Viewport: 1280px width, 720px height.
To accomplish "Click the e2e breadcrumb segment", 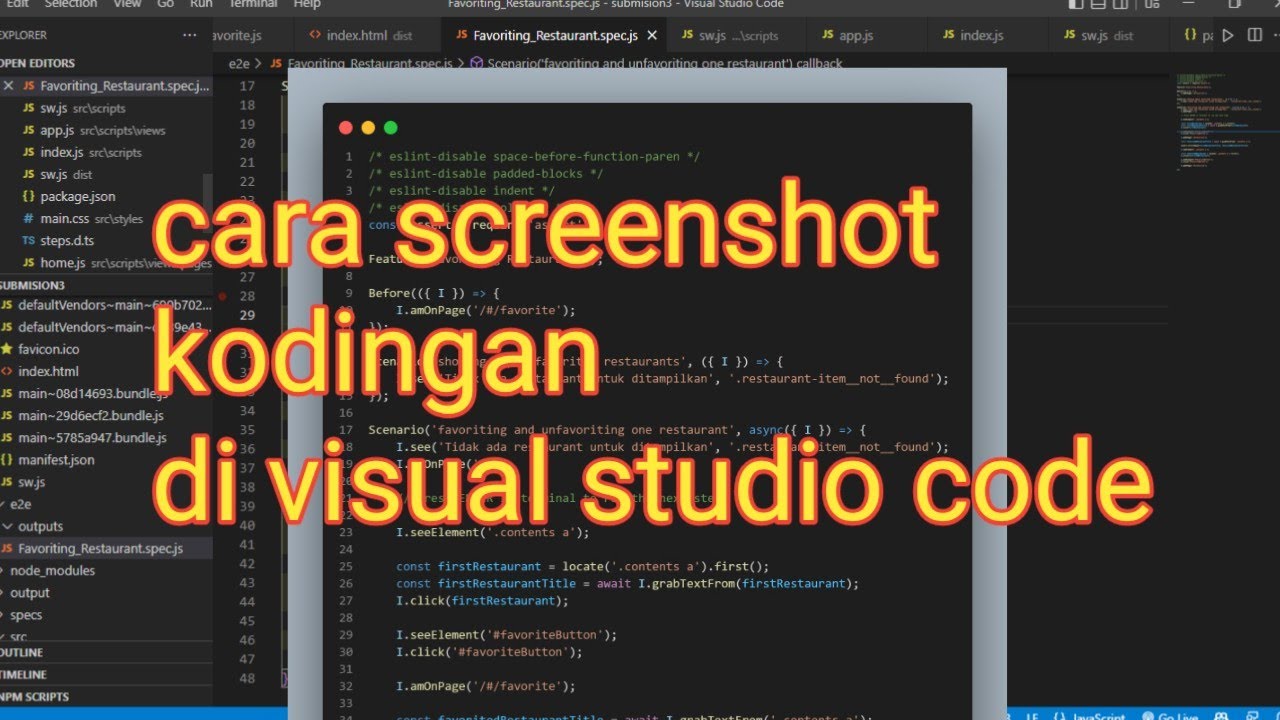I will click(239, 63).
